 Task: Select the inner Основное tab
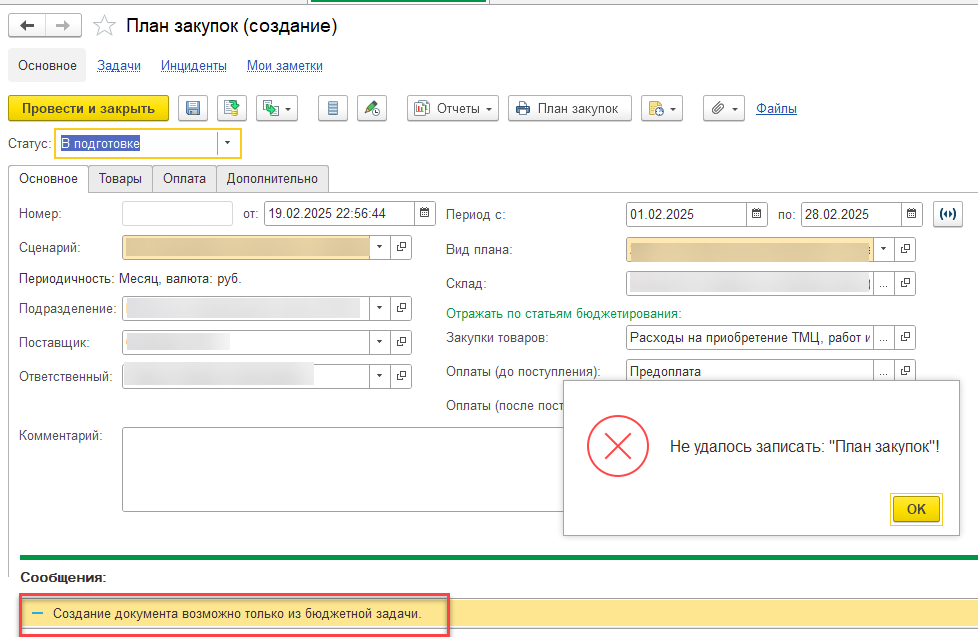click(48, 178)
